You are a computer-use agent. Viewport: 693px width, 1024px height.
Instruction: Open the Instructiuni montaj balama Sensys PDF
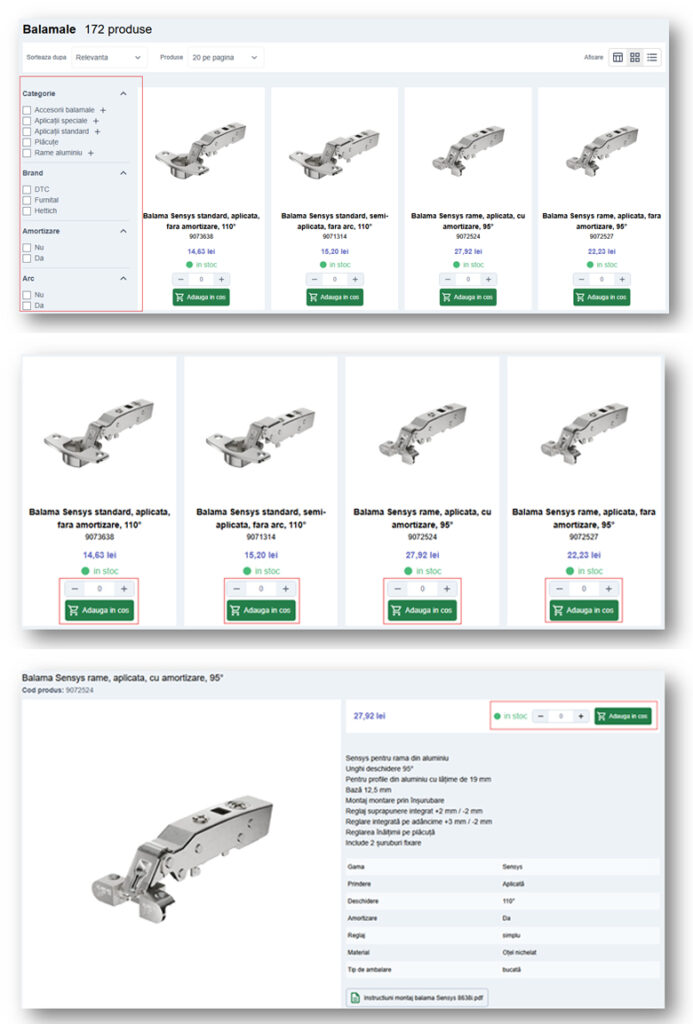(417, 998)
